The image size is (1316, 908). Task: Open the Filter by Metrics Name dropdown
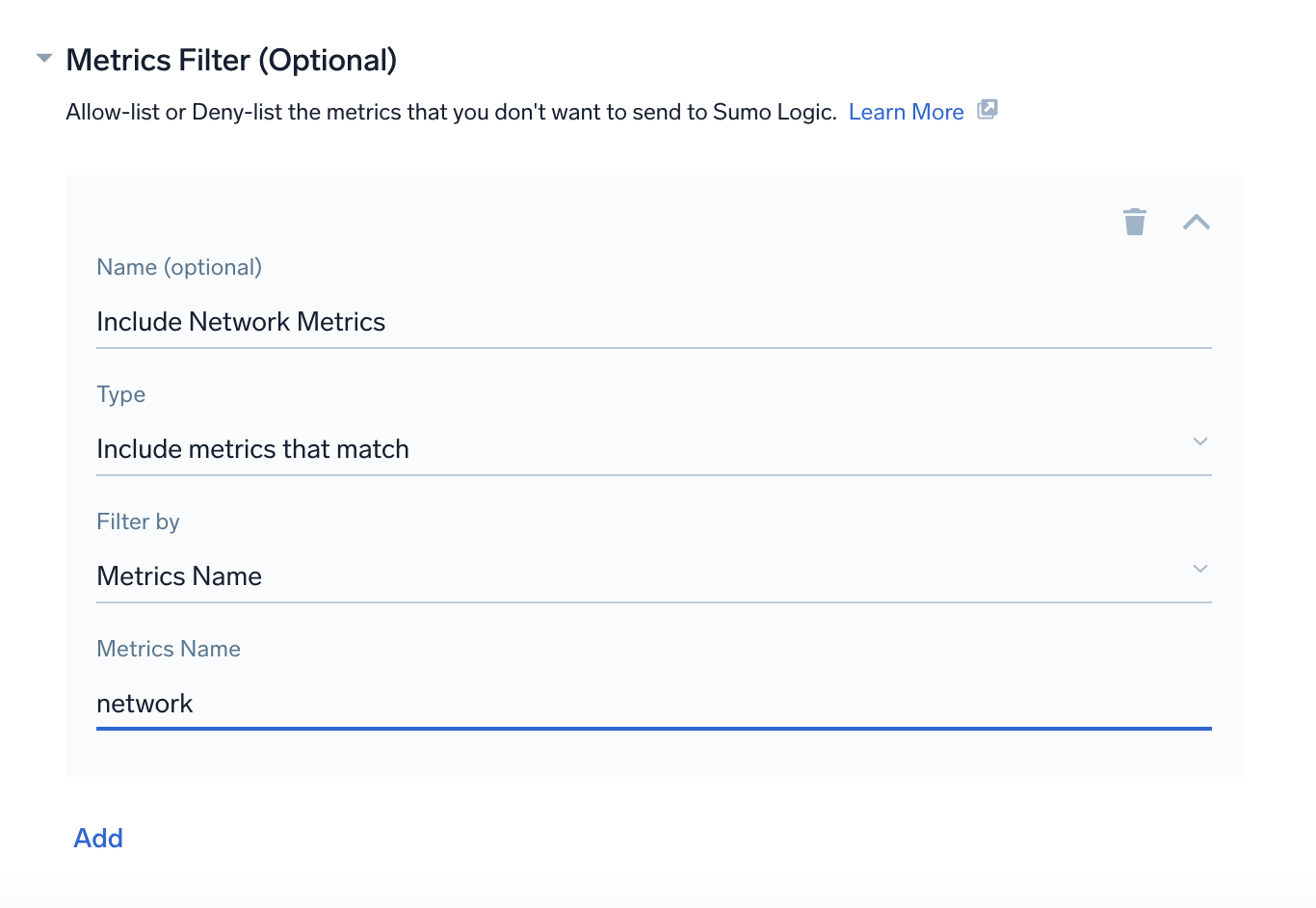(578, 576)
